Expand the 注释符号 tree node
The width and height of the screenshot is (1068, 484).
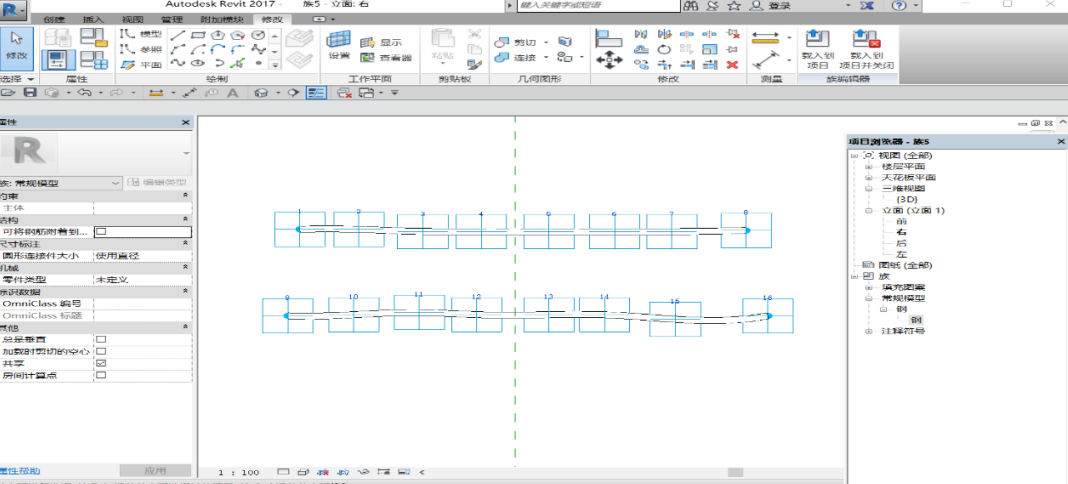point(868,332)
